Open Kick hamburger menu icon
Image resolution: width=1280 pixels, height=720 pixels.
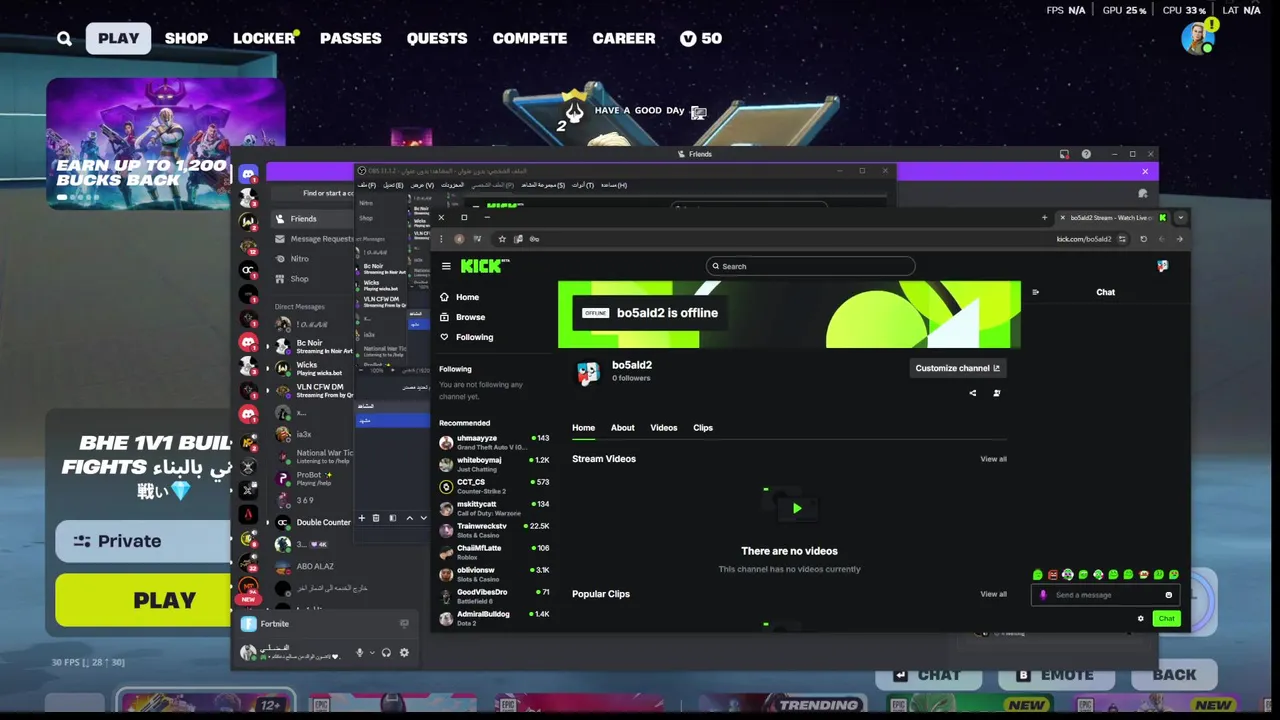point(446,266)
